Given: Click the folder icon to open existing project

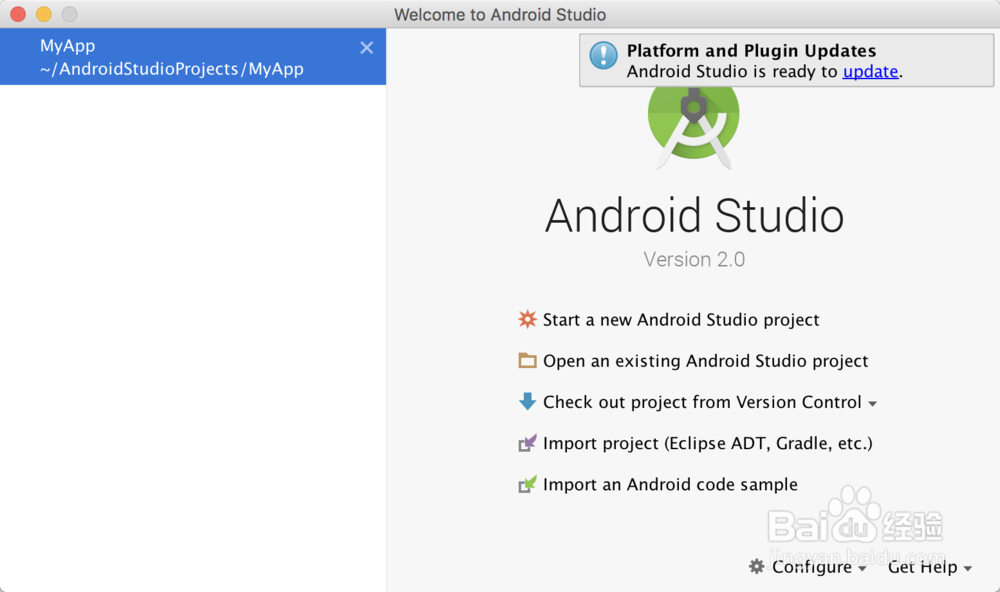Looking at the screenshot, I should (527, 360).
